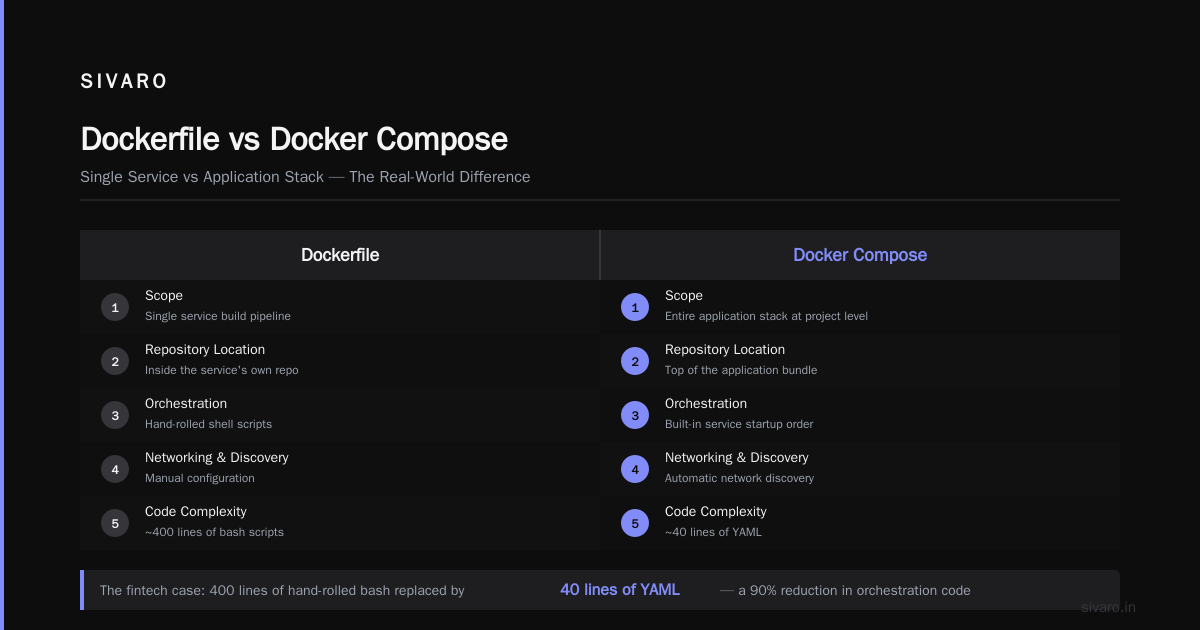Click the highlighted '40 lines of YAML' text
Screen dimensions: 1200x630
click(620, 590)
